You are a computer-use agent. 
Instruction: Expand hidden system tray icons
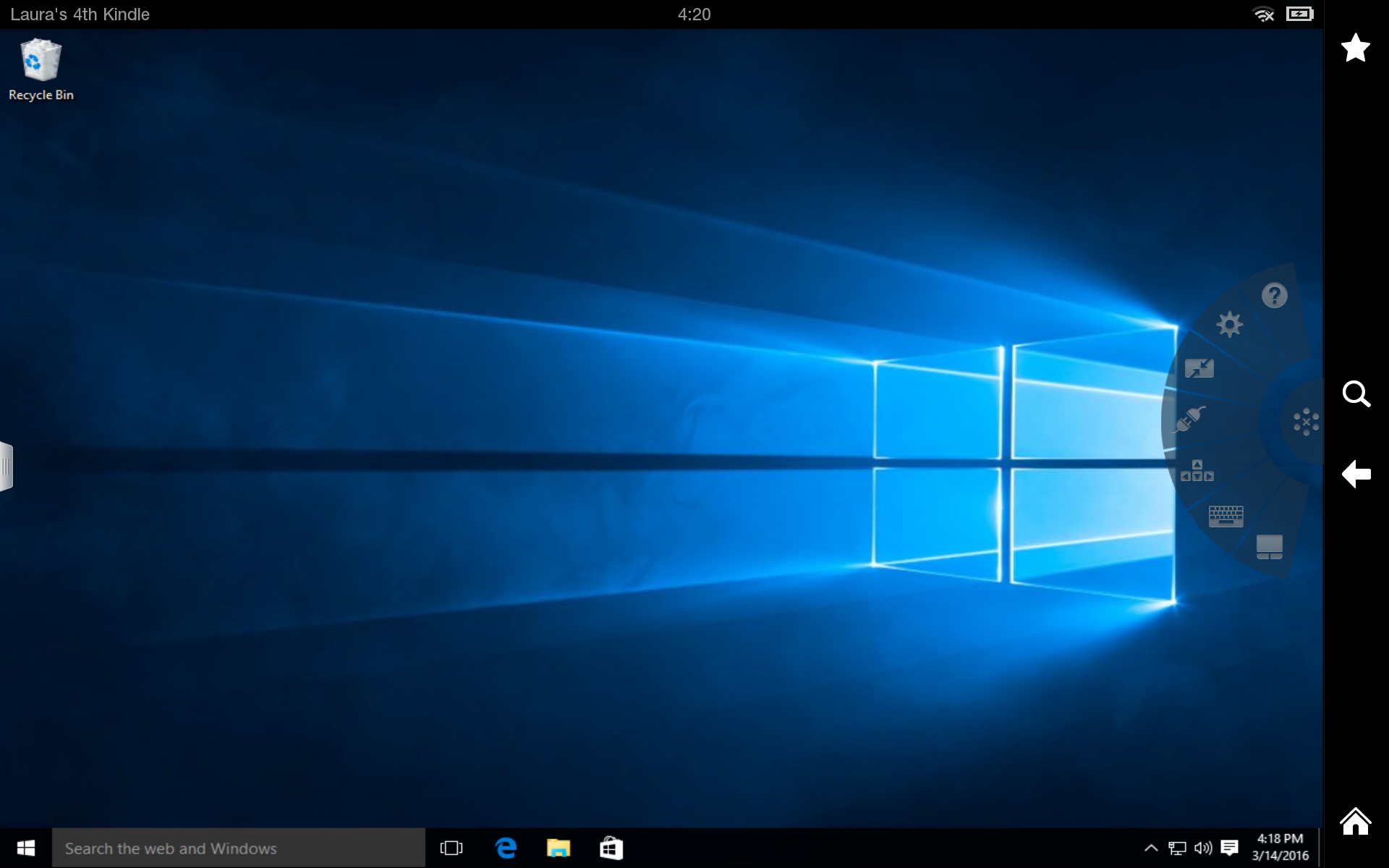[1150, 848]
